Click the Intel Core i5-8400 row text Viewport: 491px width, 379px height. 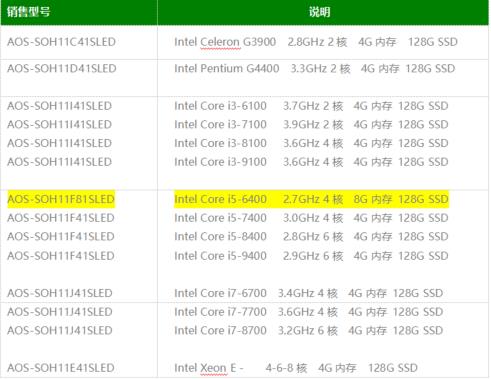(x=311, y=237)
